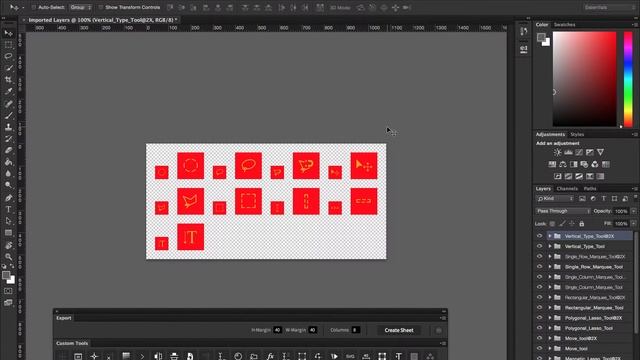Open the Kind layer filter dropdown

555,199
